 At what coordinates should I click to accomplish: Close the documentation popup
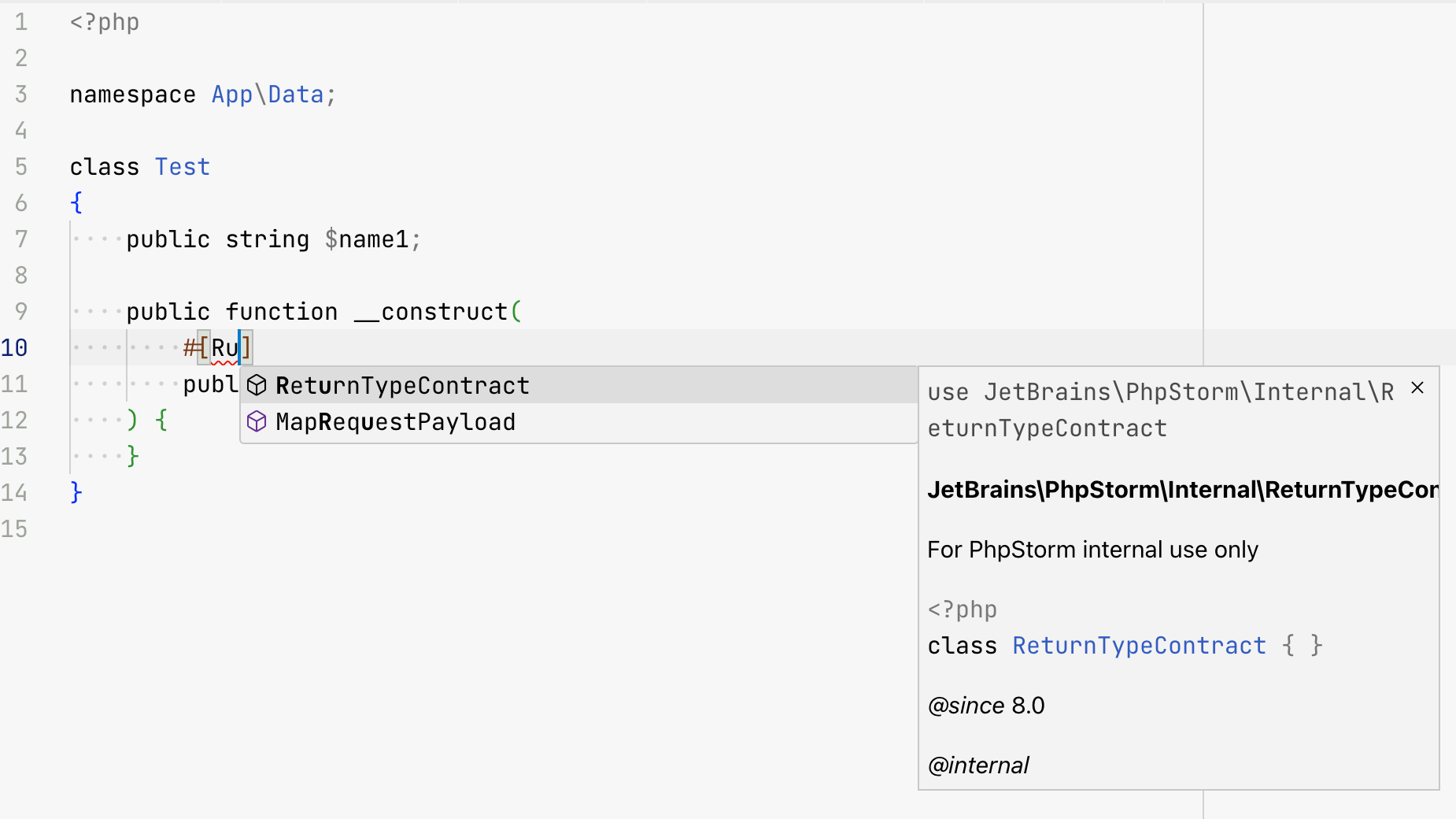[1418, 387]
